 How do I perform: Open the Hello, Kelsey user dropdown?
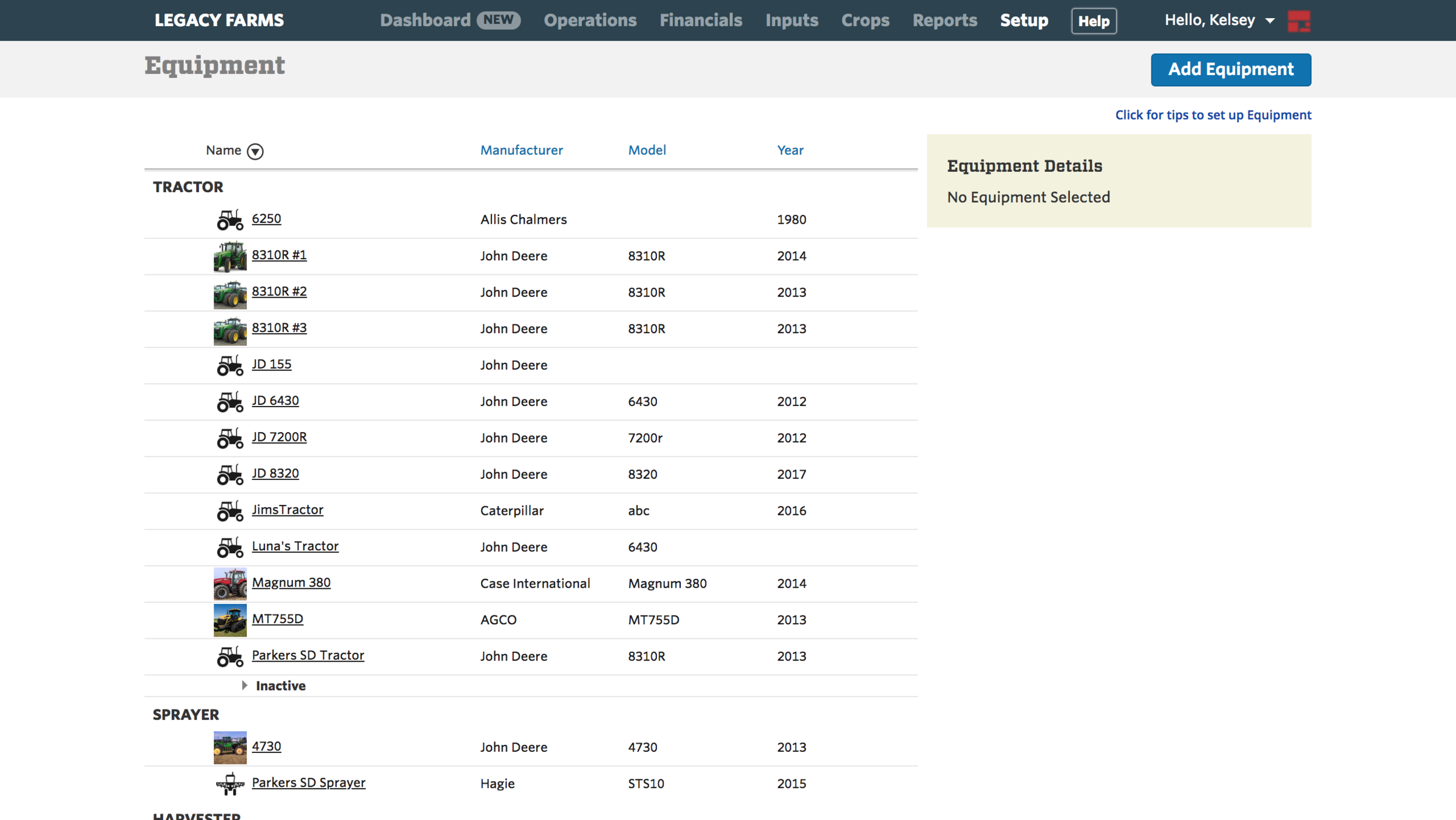tap(1219, 20)
